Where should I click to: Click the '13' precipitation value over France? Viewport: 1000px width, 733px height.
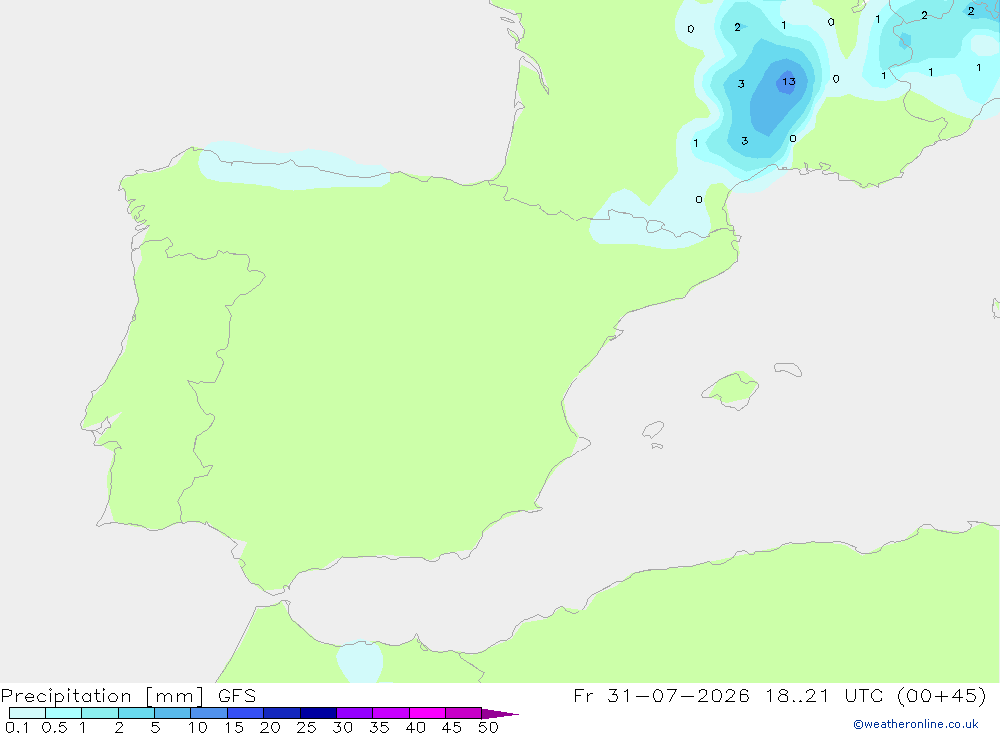(x=789, y=81)
